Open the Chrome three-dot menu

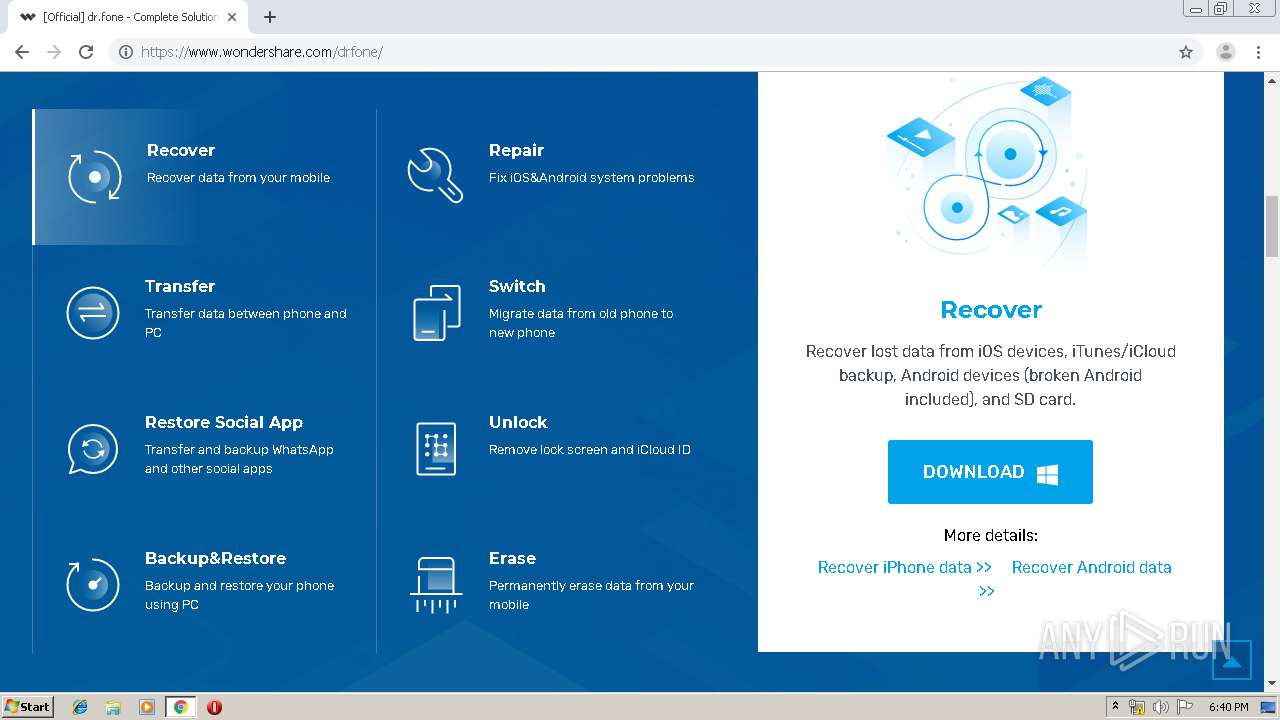(x=1258, y=52)
